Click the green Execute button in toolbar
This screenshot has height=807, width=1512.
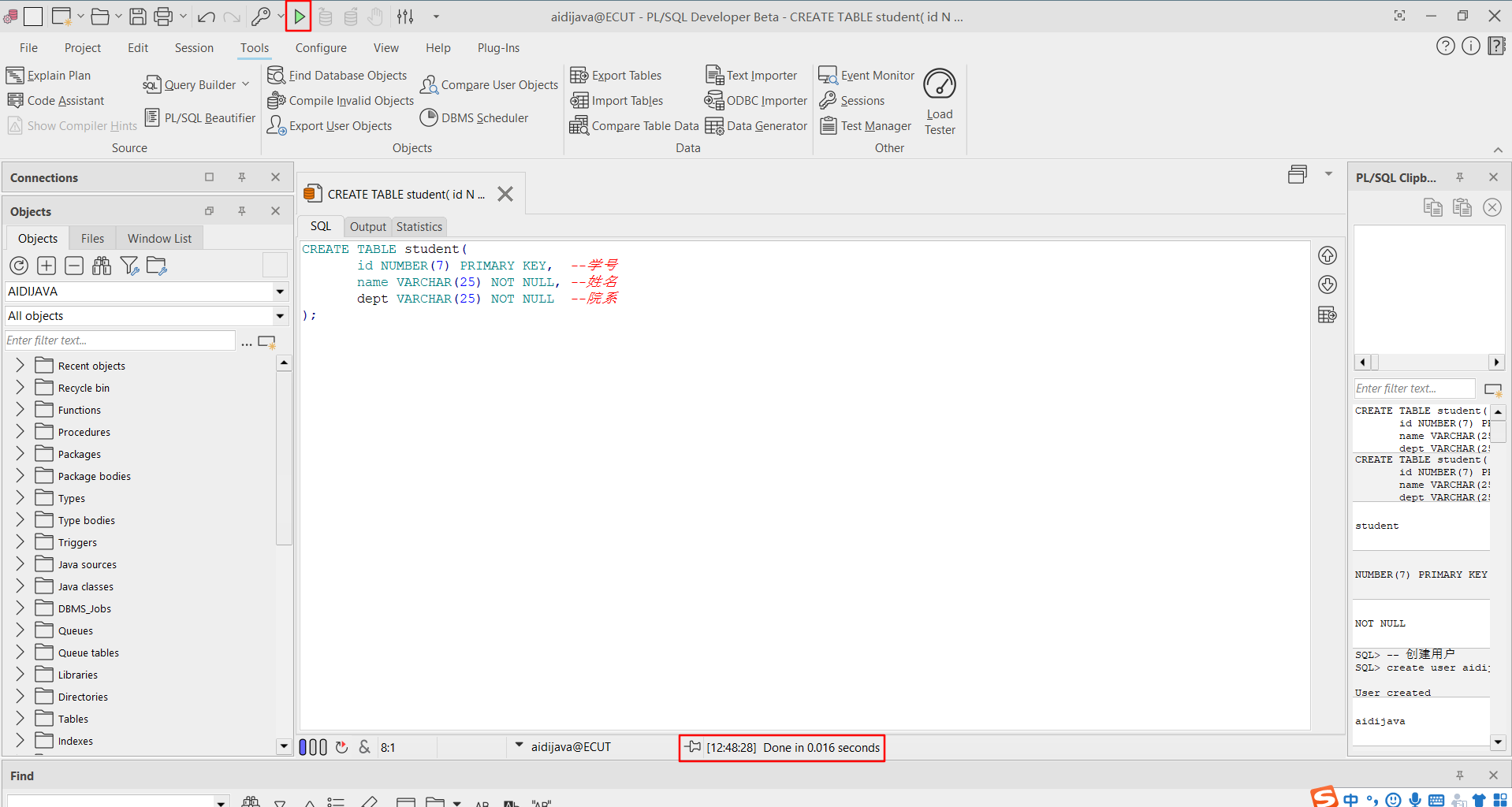tap(300, 17)
